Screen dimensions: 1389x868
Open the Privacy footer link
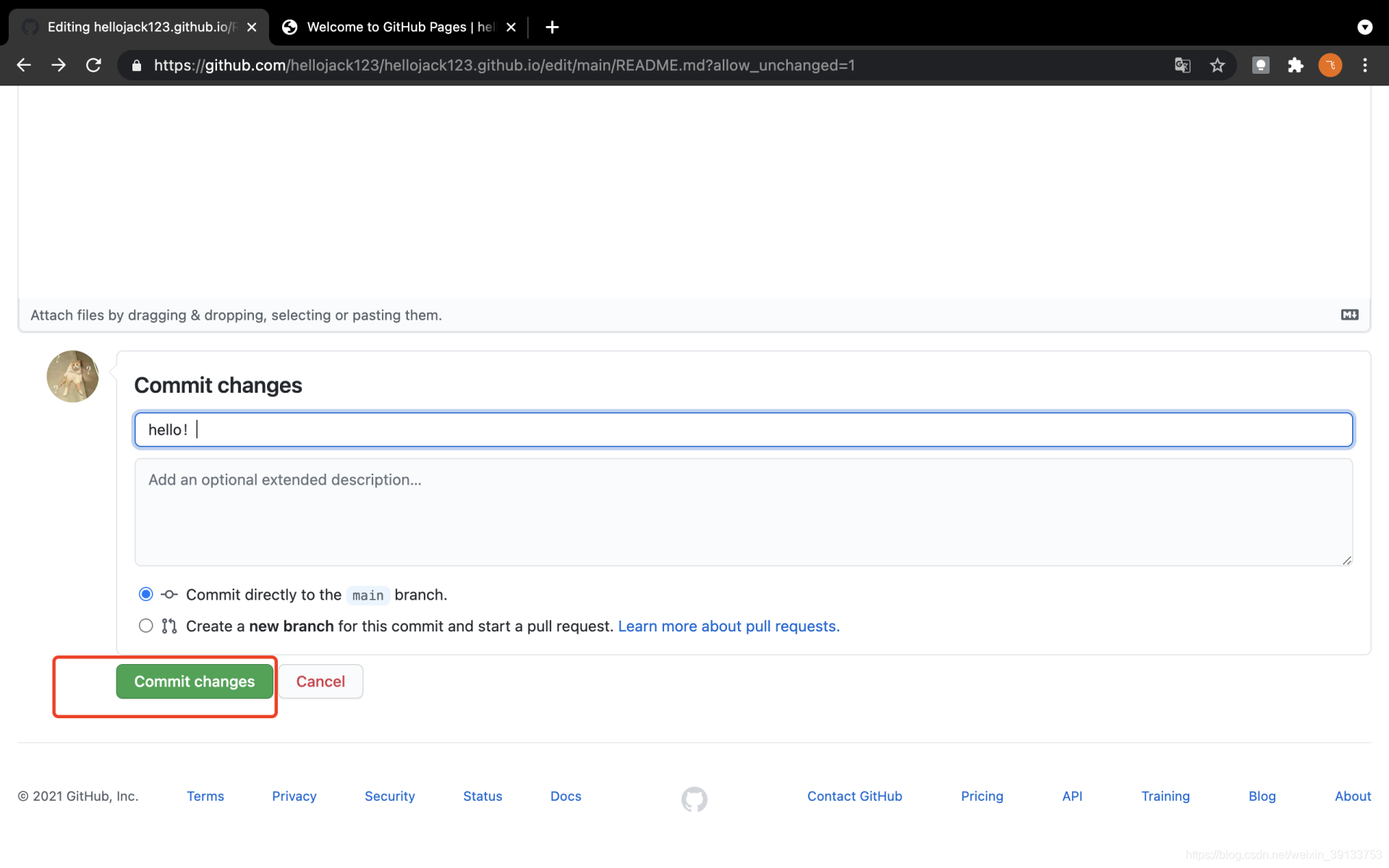coord(294,796)
